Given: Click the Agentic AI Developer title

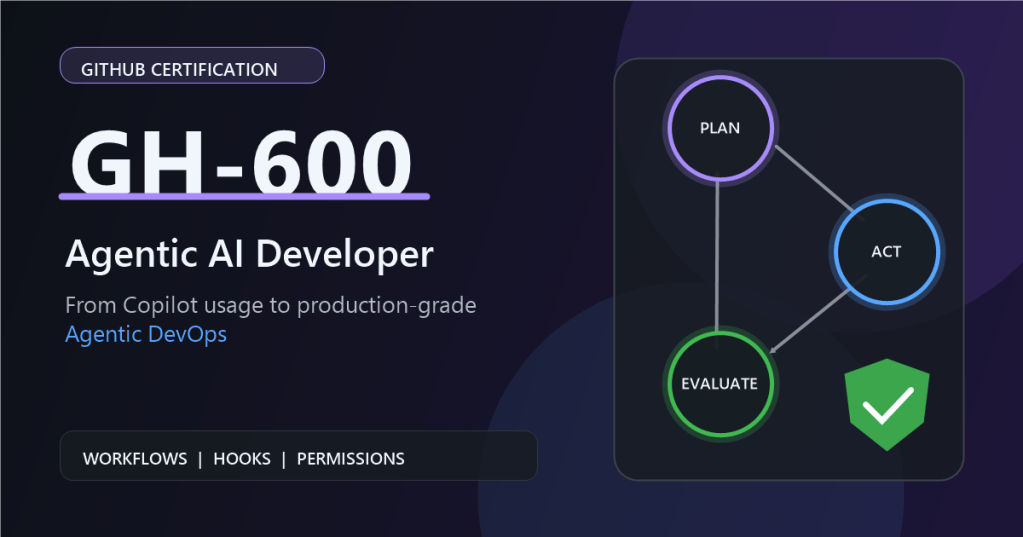Looking at the screenshot, I should coord(249,254).
